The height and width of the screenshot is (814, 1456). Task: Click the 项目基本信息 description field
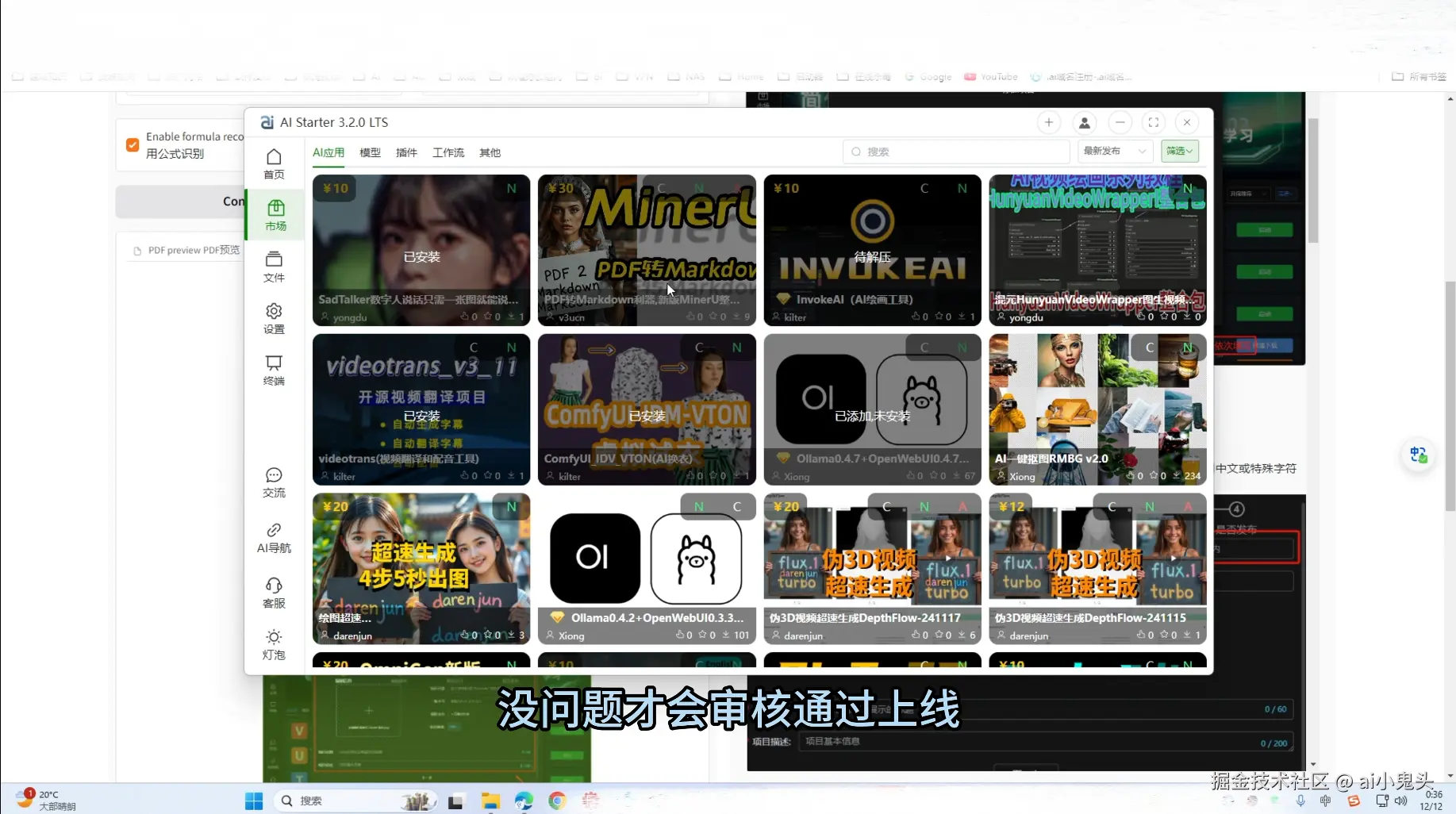pyautogui.click(x=1046, y=742)
